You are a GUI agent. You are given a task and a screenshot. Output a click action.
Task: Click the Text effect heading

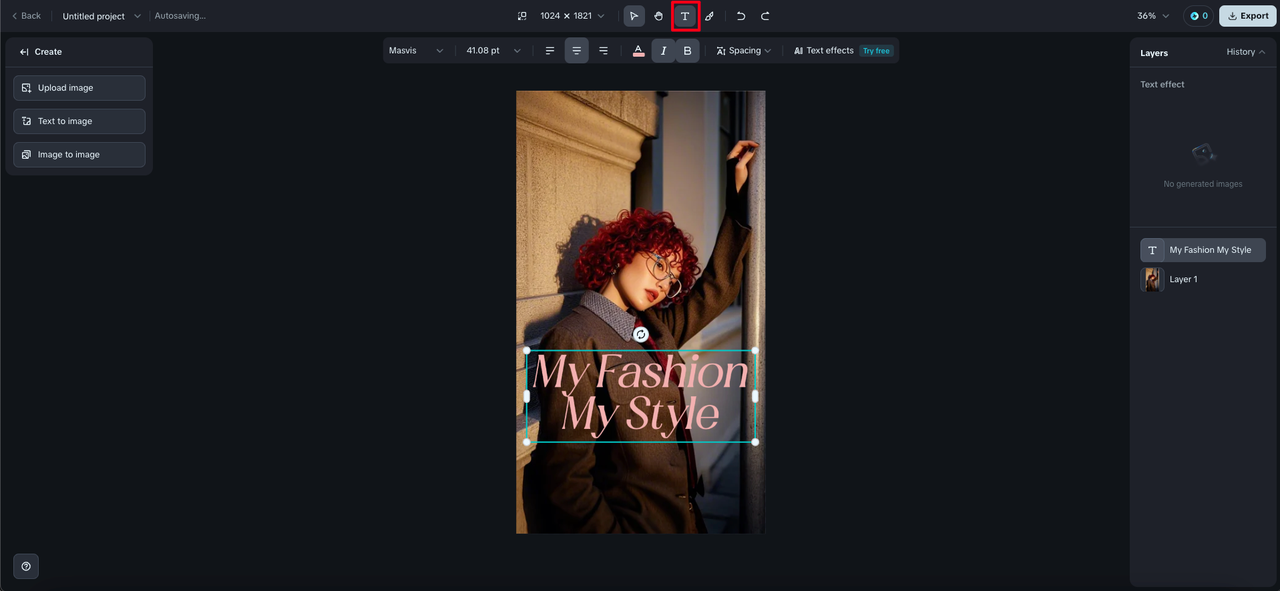[1162, 85]
